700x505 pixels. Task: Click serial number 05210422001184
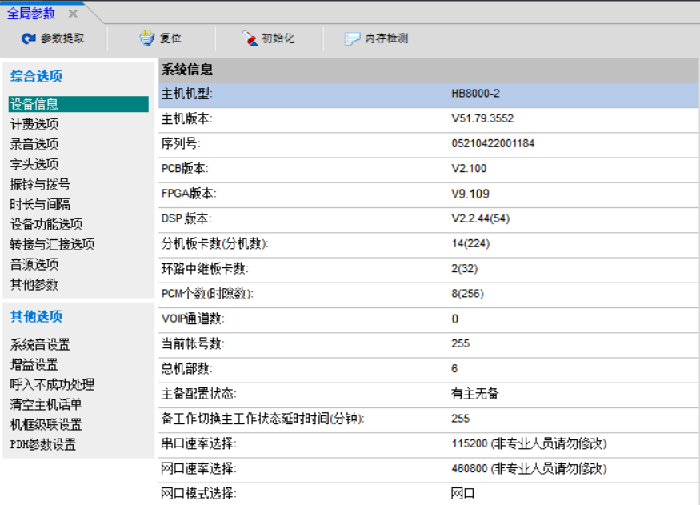[x=493, y=143]
